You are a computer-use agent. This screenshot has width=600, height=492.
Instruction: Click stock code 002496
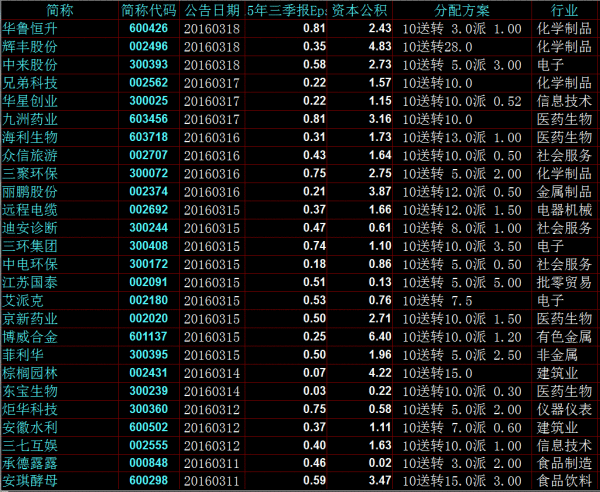(x=148, y=47)
